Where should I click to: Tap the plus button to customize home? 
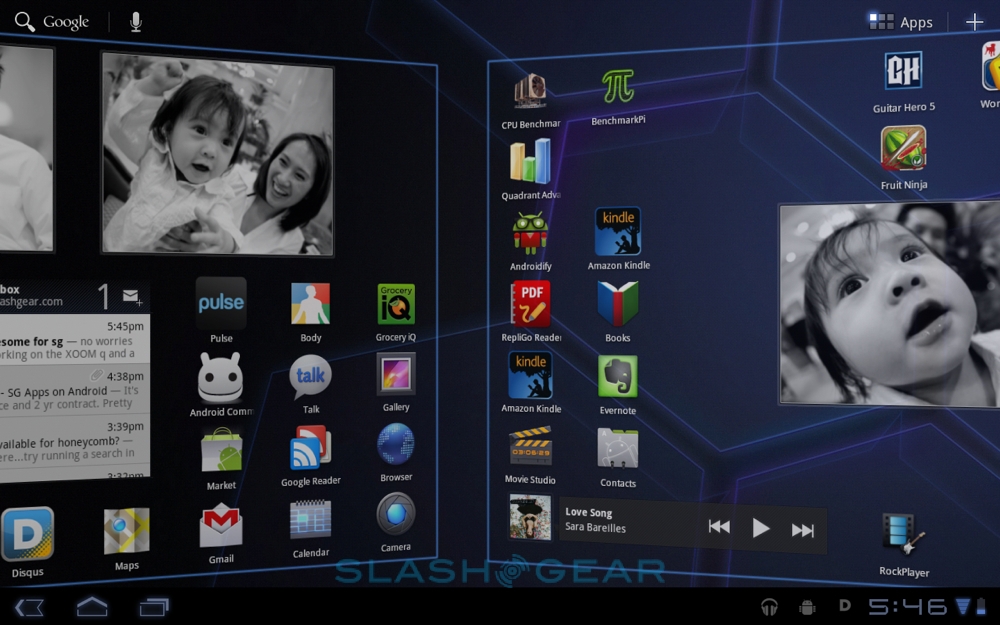click(x=974, y=22)
